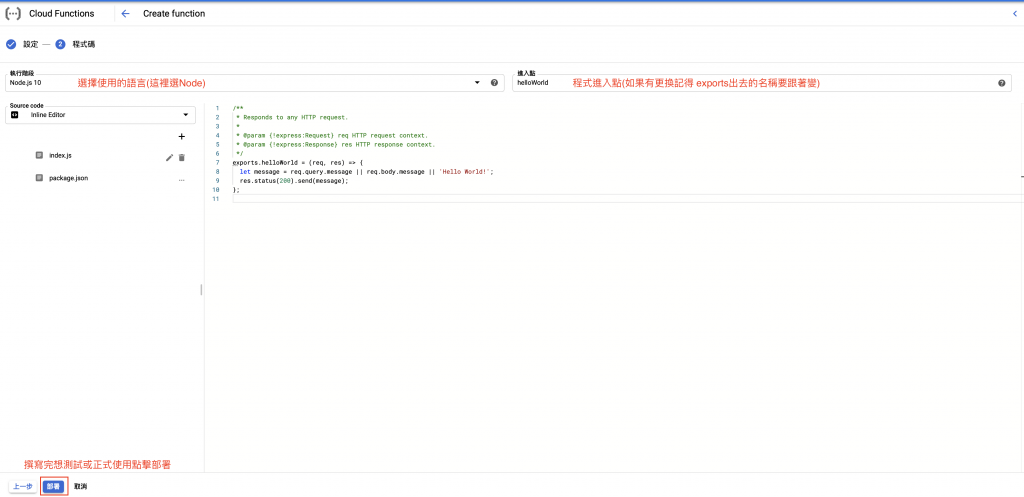Open help icon for the runtime field
The height and width of the screenshot is (497, 1024).
pos(494,83)
